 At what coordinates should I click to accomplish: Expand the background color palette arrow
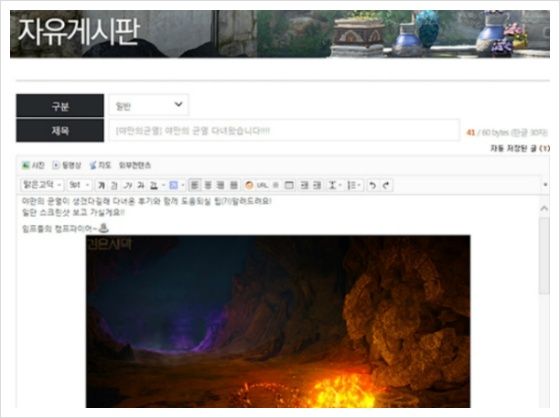tap(183, 185)
